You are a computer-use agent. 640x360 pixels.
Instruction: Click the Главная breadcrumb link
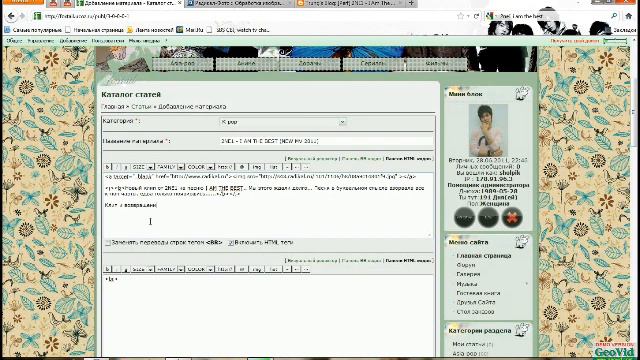pos(113,107)
